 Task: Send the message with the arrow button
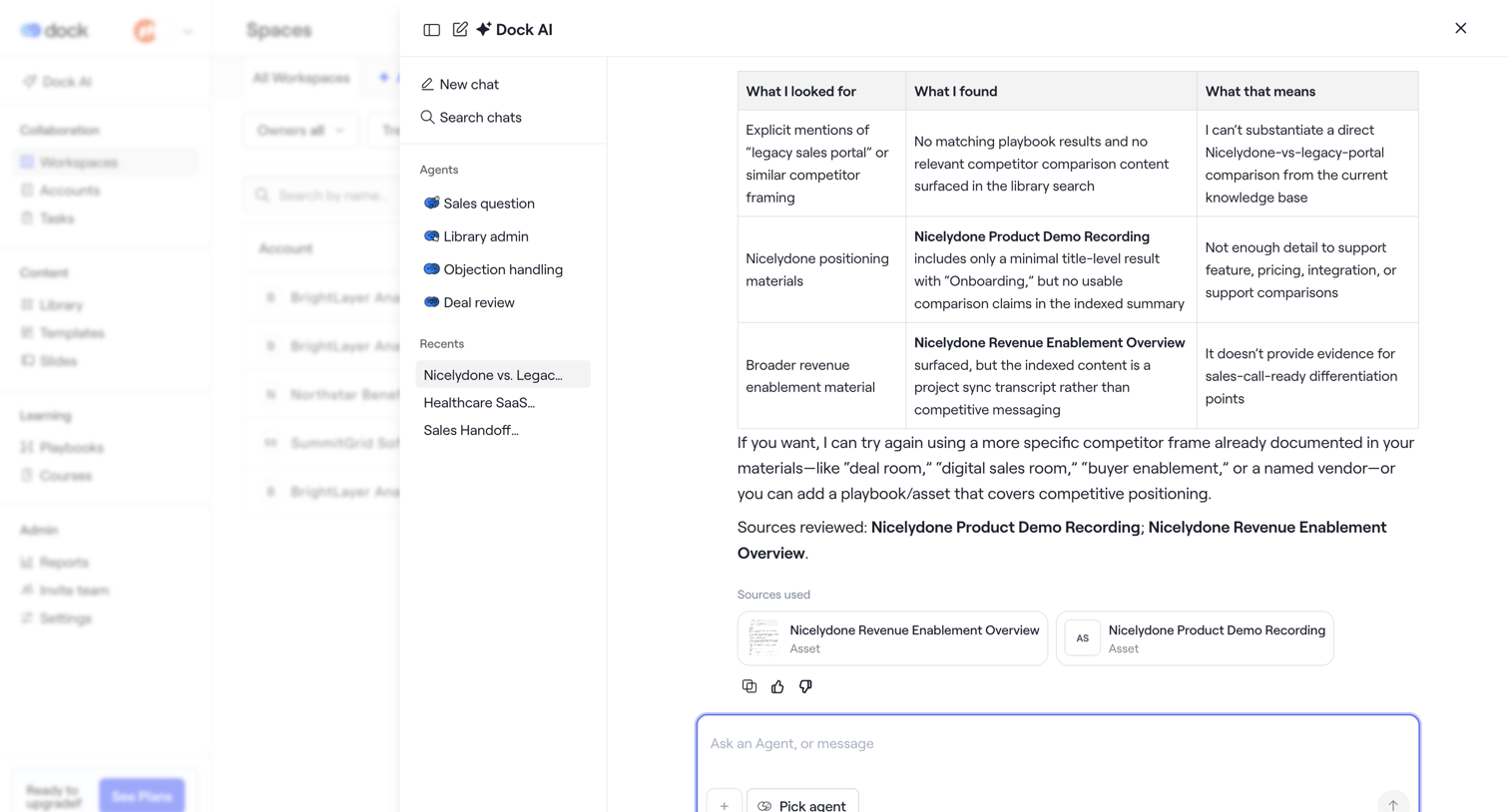coord(1393,803)
